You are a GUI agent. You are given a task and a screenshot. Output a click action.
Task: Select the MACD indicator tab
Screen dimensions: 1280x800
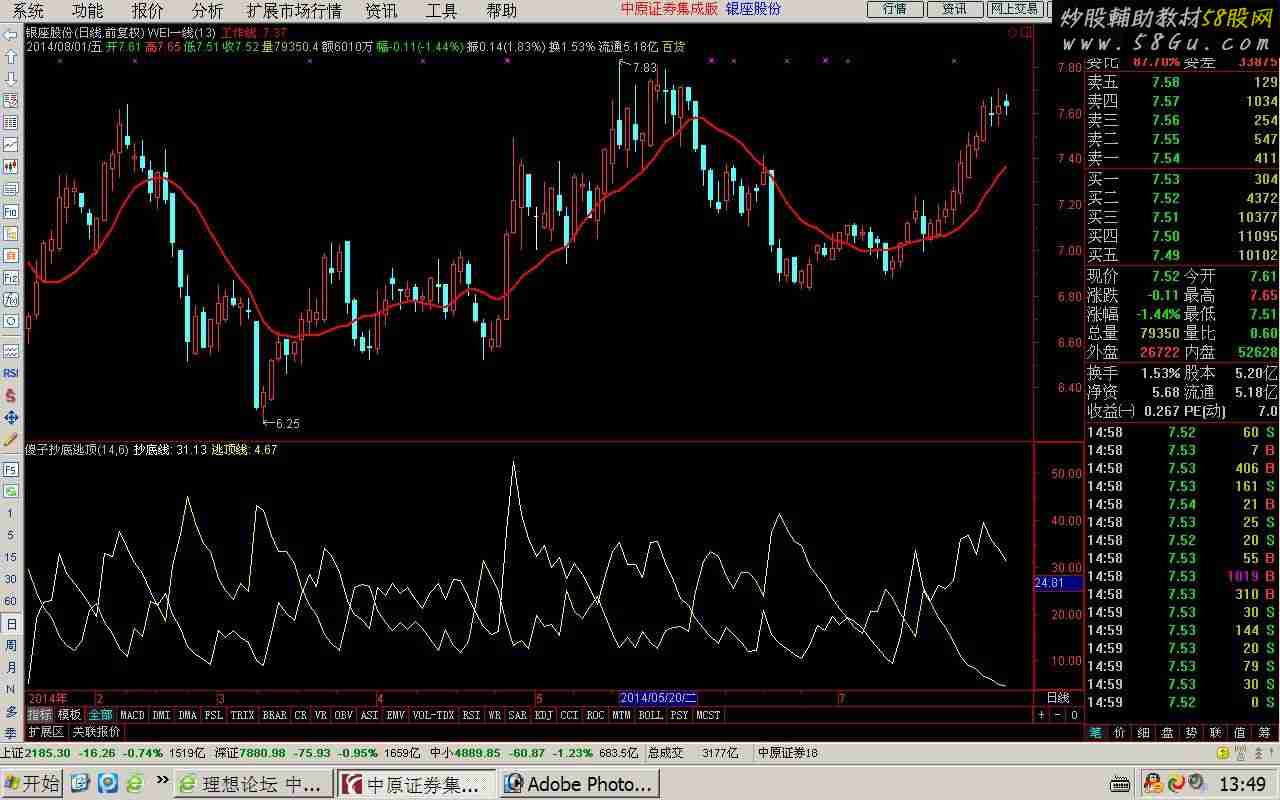point(132,715)
